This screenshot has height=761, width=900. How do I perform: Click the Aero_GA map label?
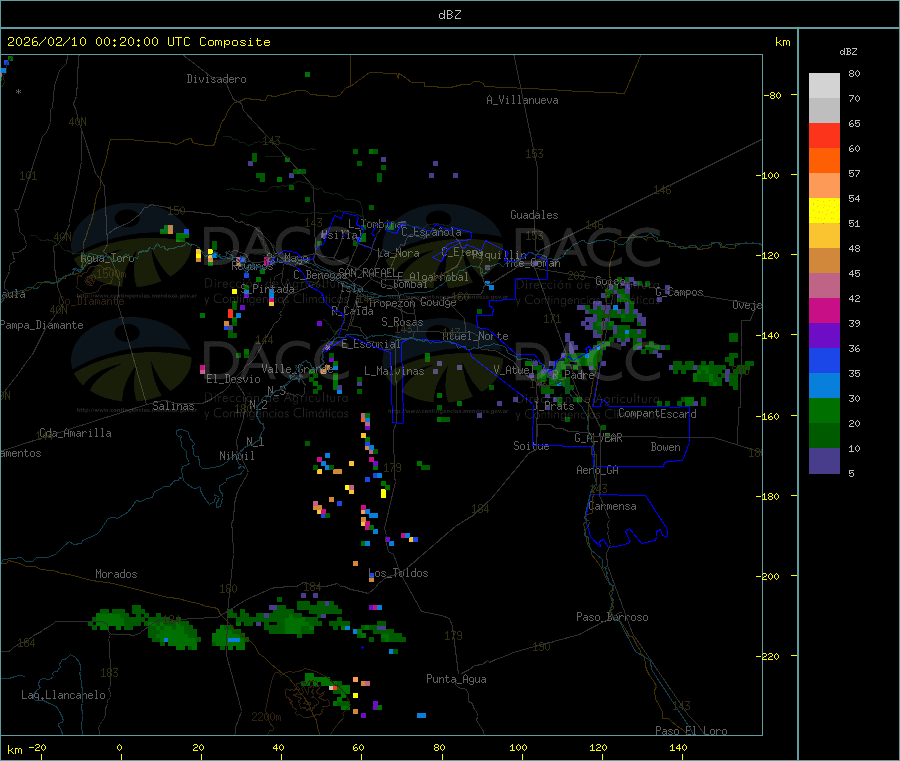[x=598, y=470]
